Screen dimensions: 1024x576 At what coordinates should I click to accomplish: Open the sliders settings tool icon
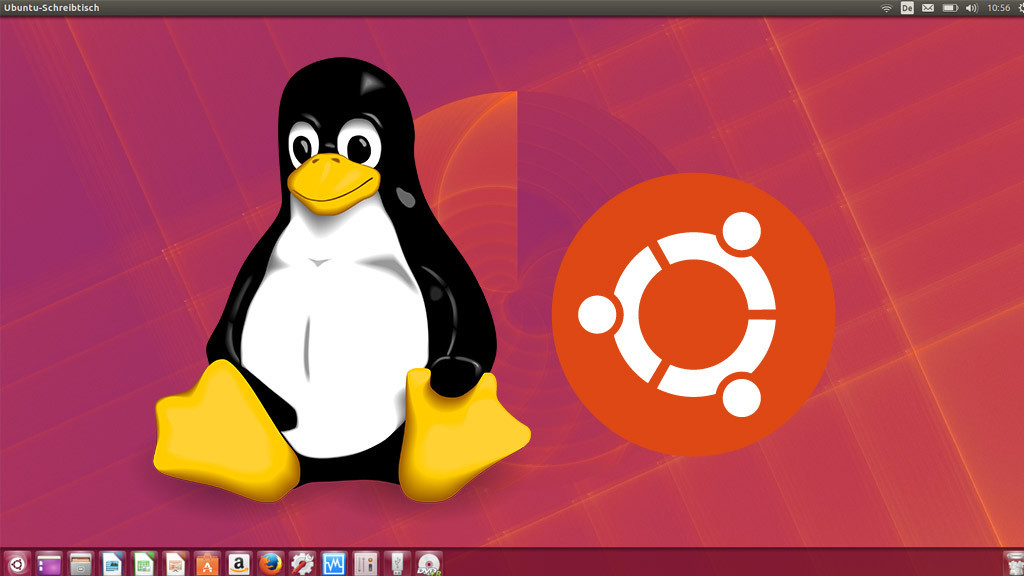365,563
